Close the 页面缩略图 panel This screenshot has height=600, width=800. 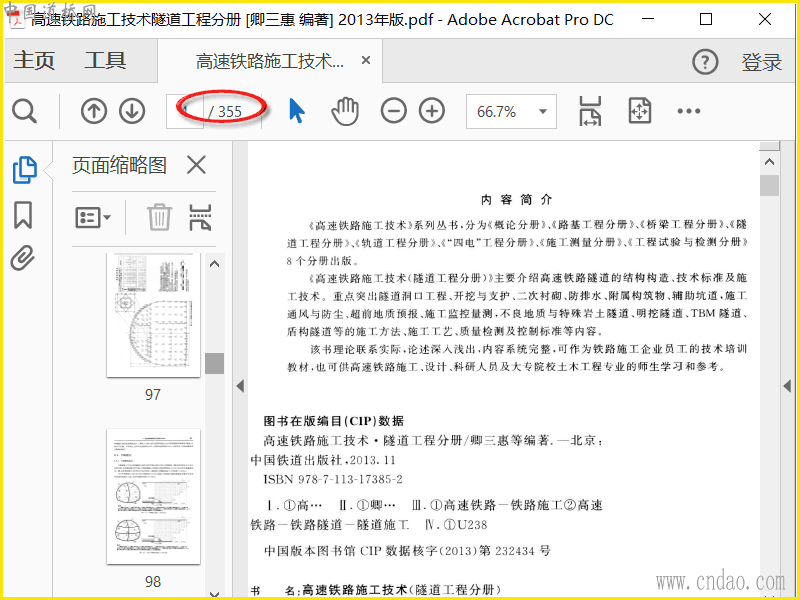(196, 165)
